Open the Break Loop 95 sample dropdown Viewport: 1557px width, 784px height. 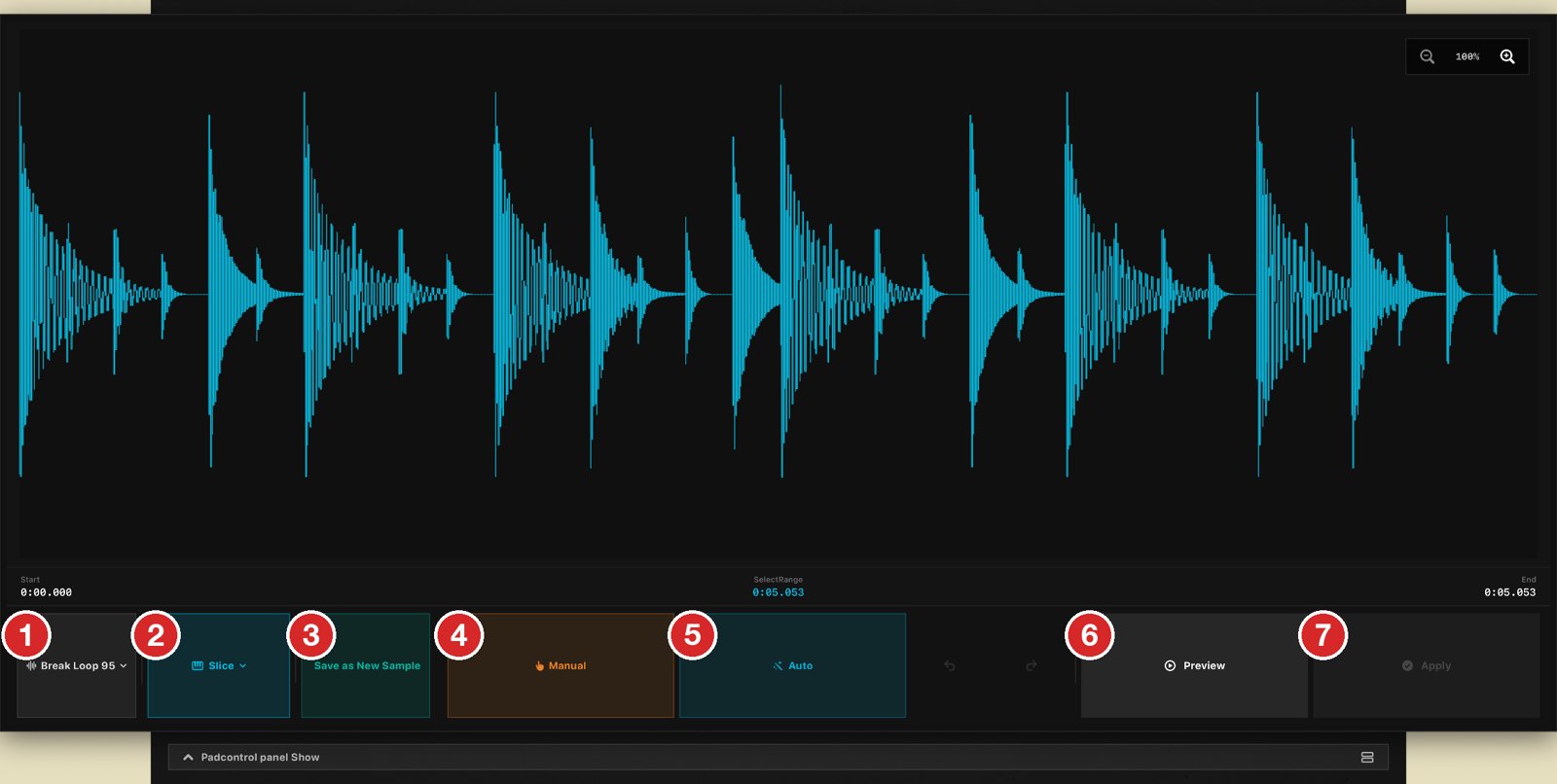(x=77, y=665)
